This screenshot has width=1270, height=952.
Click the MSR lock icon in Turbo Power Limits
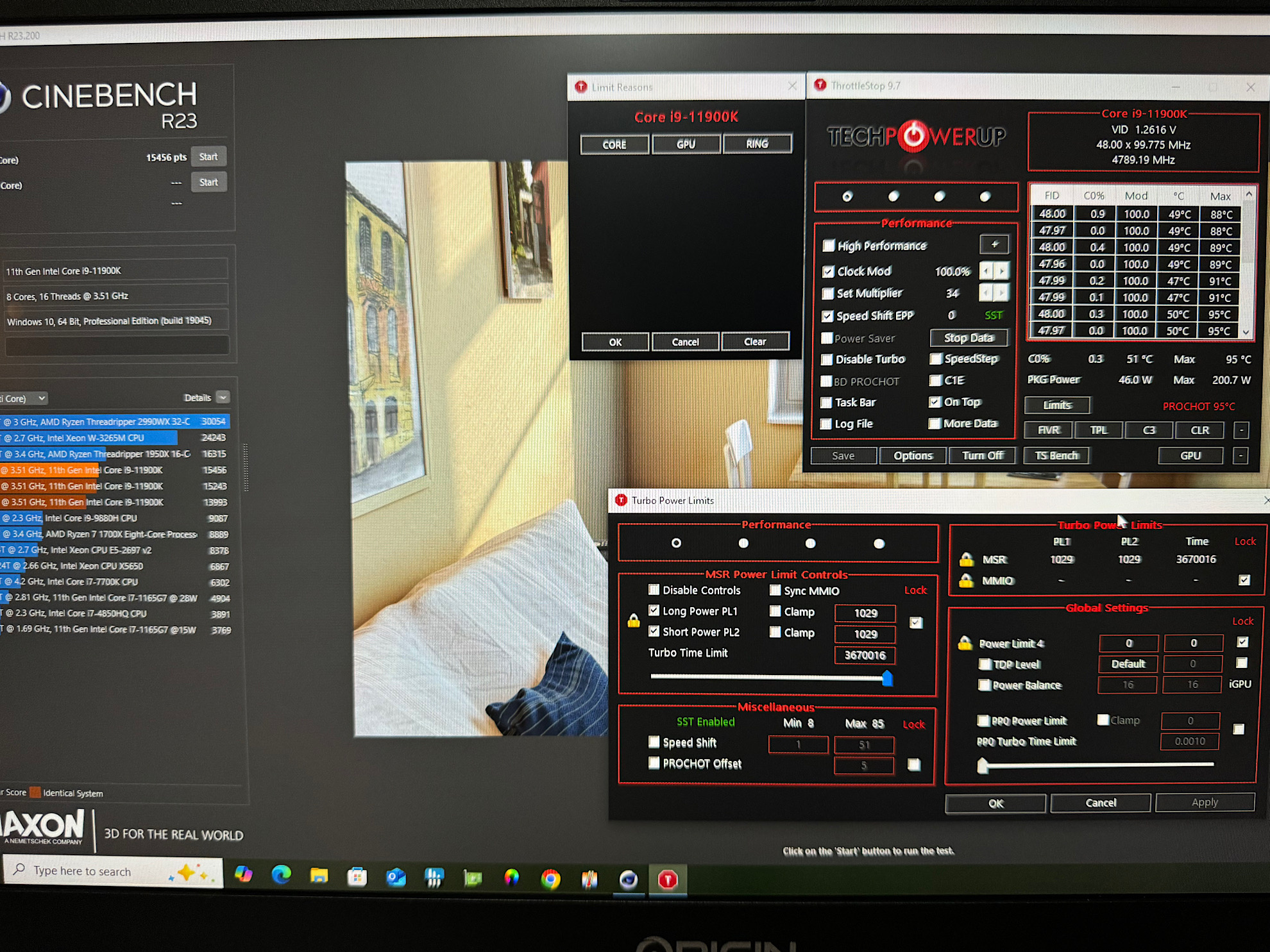[x=966, y=559]
